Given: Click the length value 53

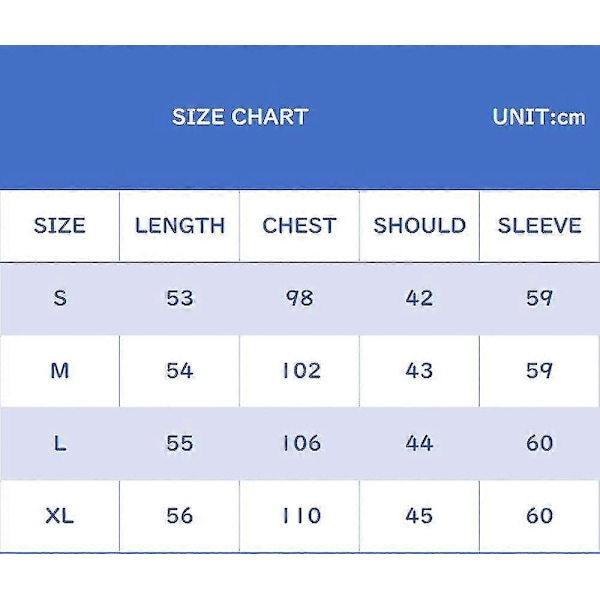Looking at the screenshot, I should [x=180, y=298].
